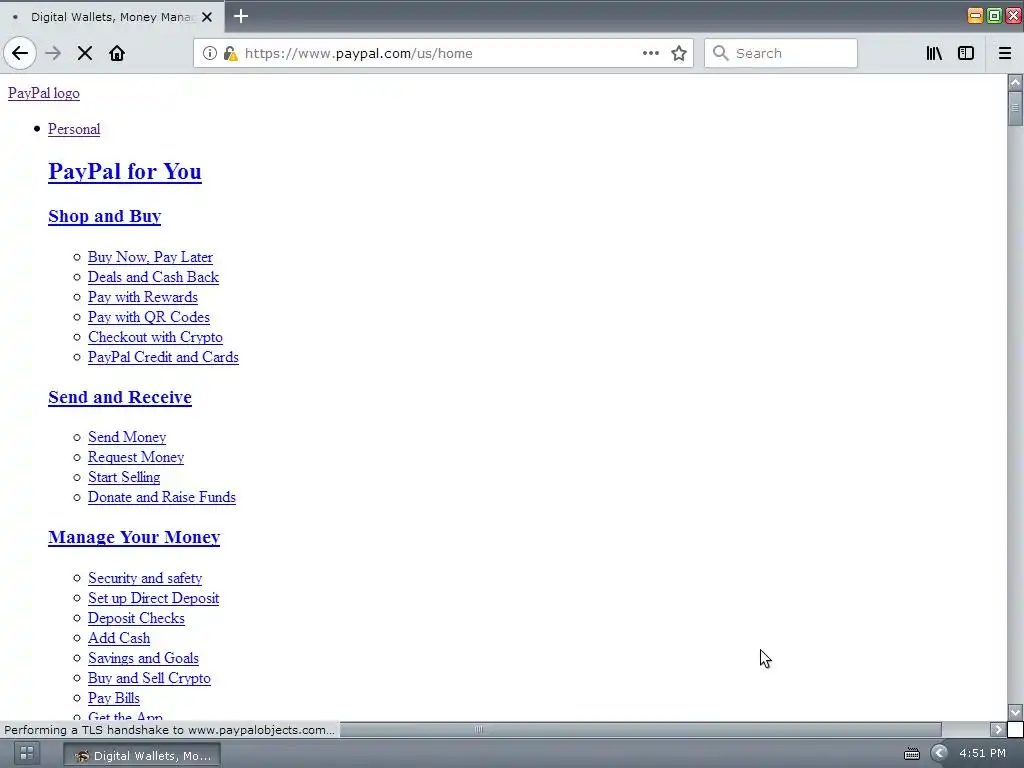
Task: Open the PayPal for You heading link
Action: tap(125, 172)
